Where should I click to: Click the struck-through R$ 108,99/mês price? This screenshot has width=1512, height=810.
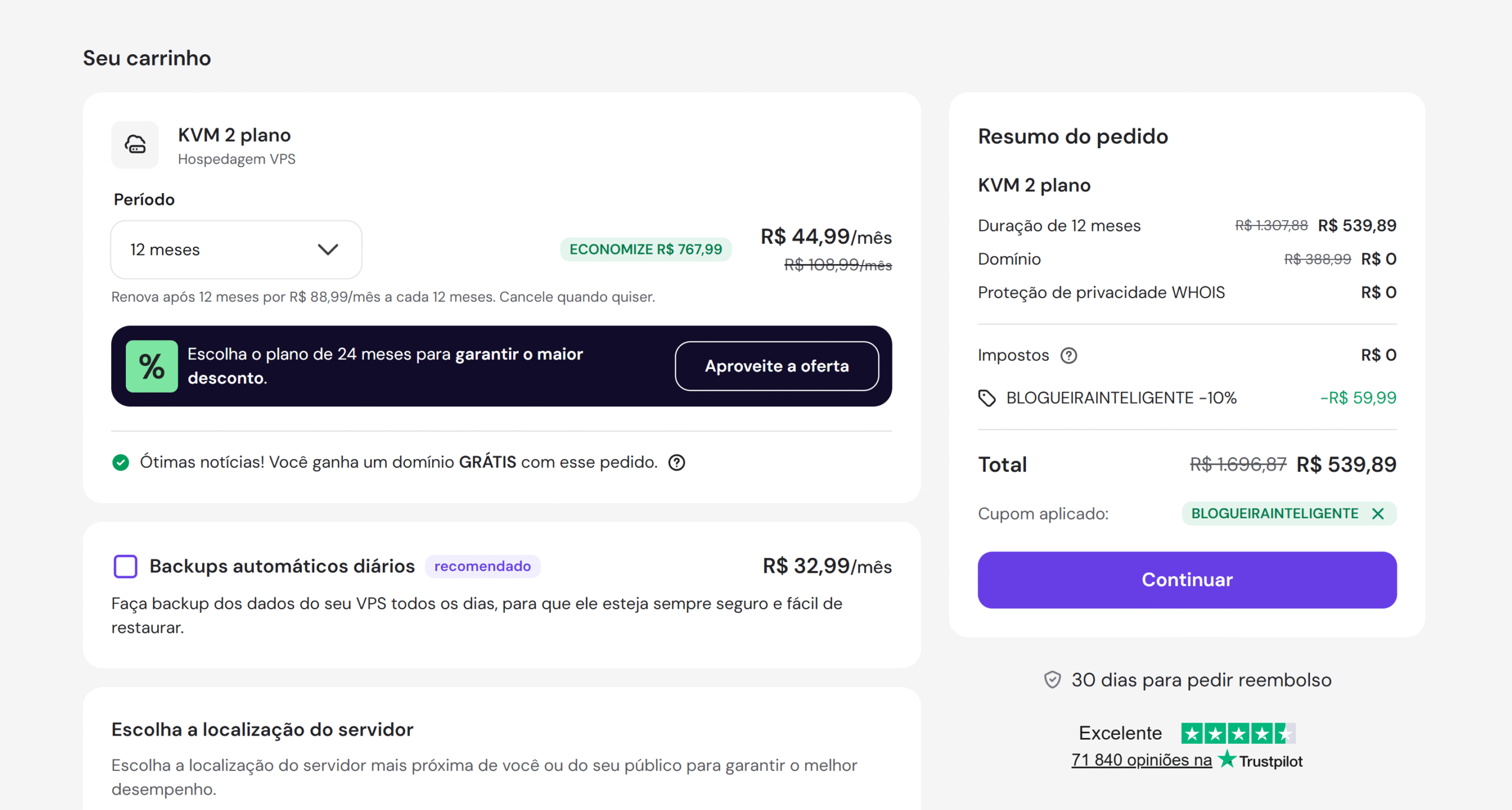838,265
